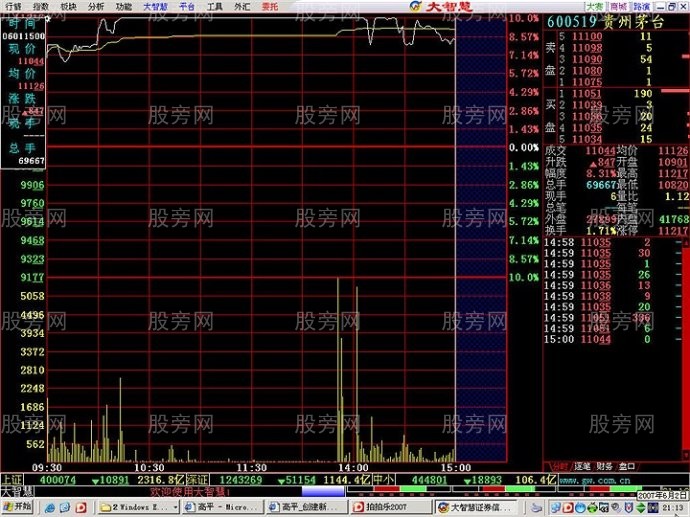Click the 0.00% scale label
Viewport: 690px width, 517px height.
(524, 148)
